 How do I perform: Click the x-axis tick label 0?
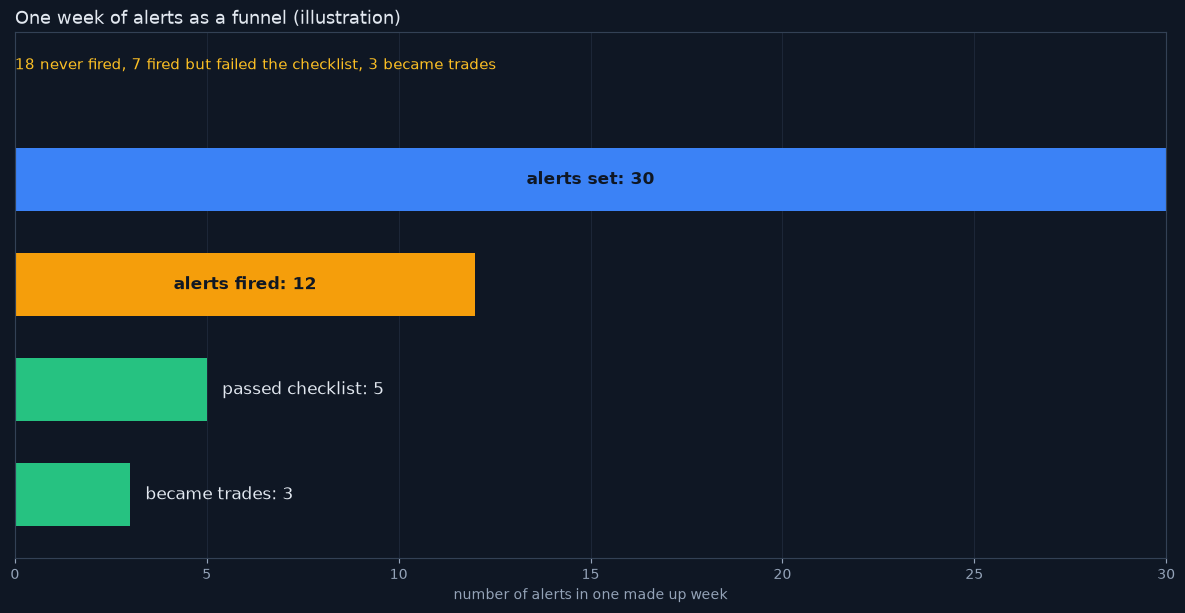click(x=15, y=574)
